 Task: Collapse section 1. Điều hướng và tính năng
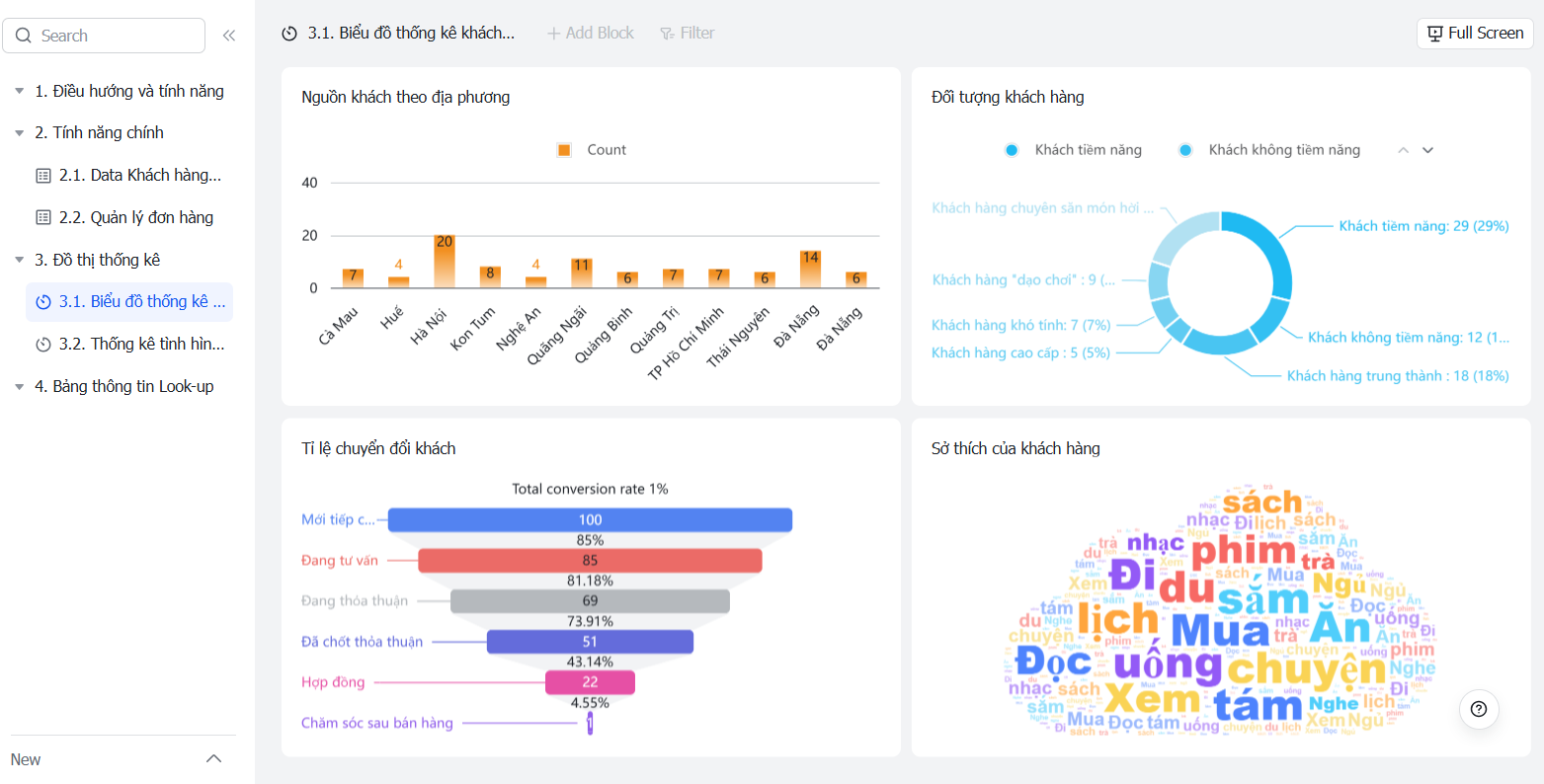[19, 92]
